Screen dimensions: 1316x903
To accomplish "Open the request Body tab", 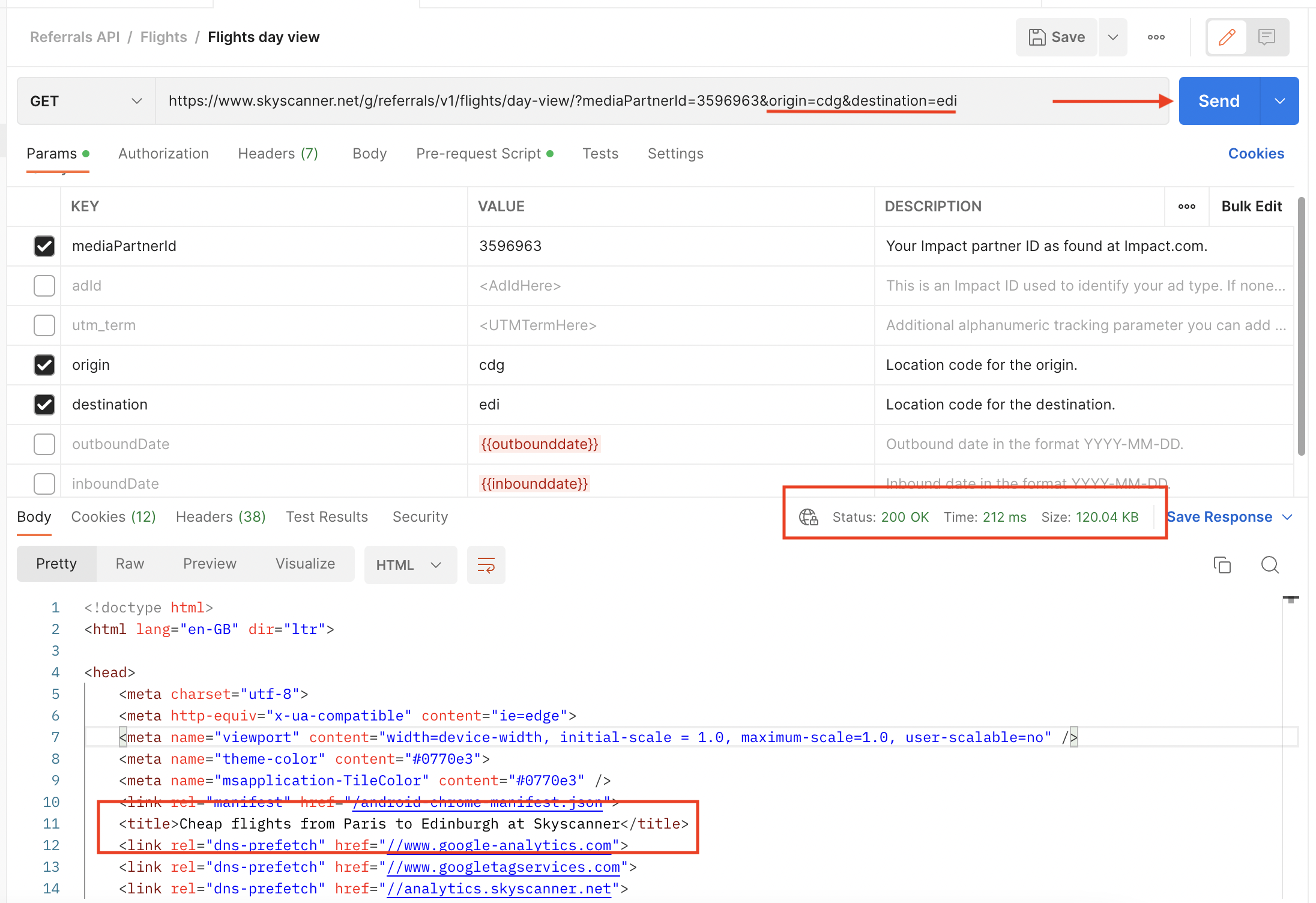I will click(369, 154).
